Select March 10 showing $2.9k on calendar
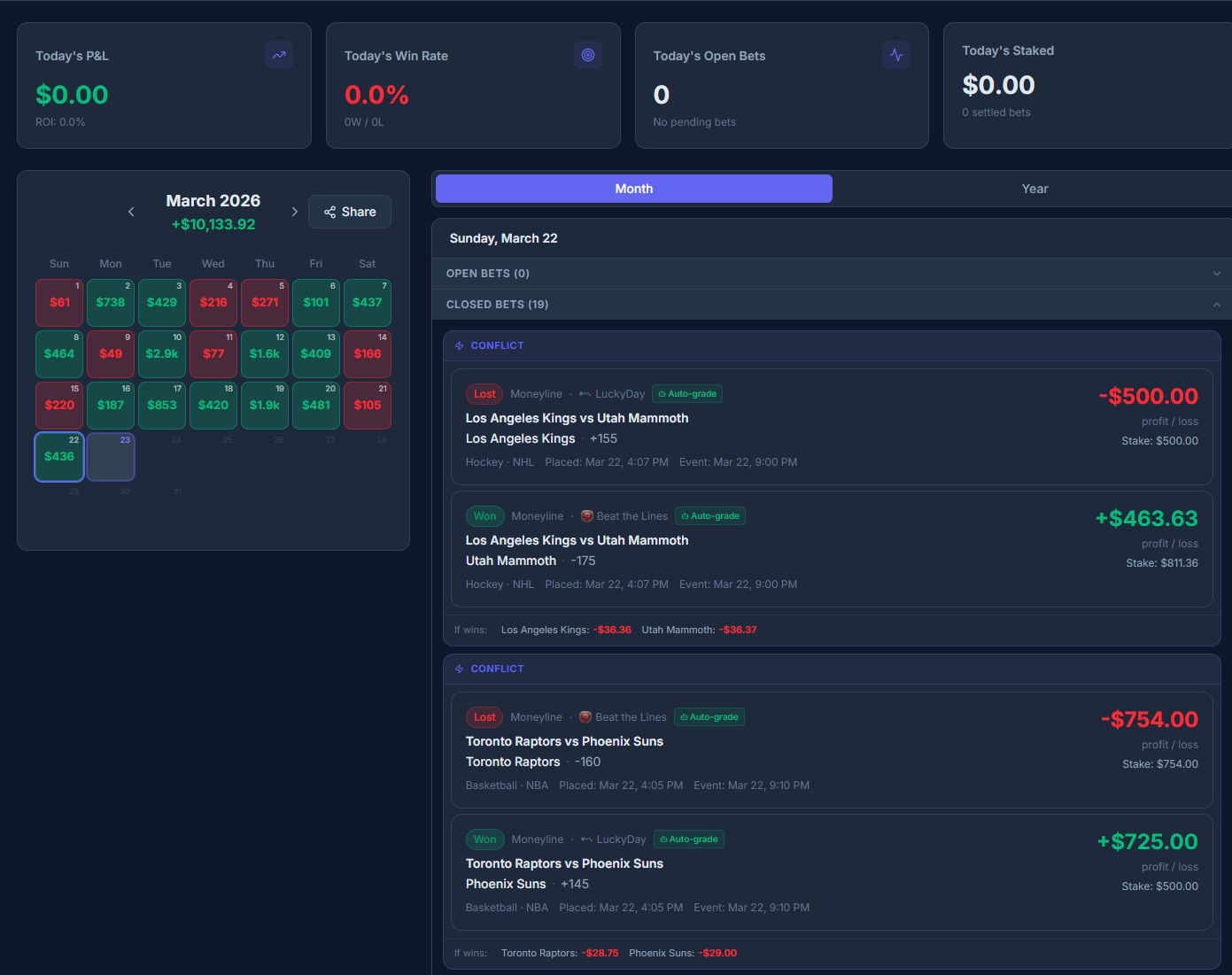 [162, 353]
